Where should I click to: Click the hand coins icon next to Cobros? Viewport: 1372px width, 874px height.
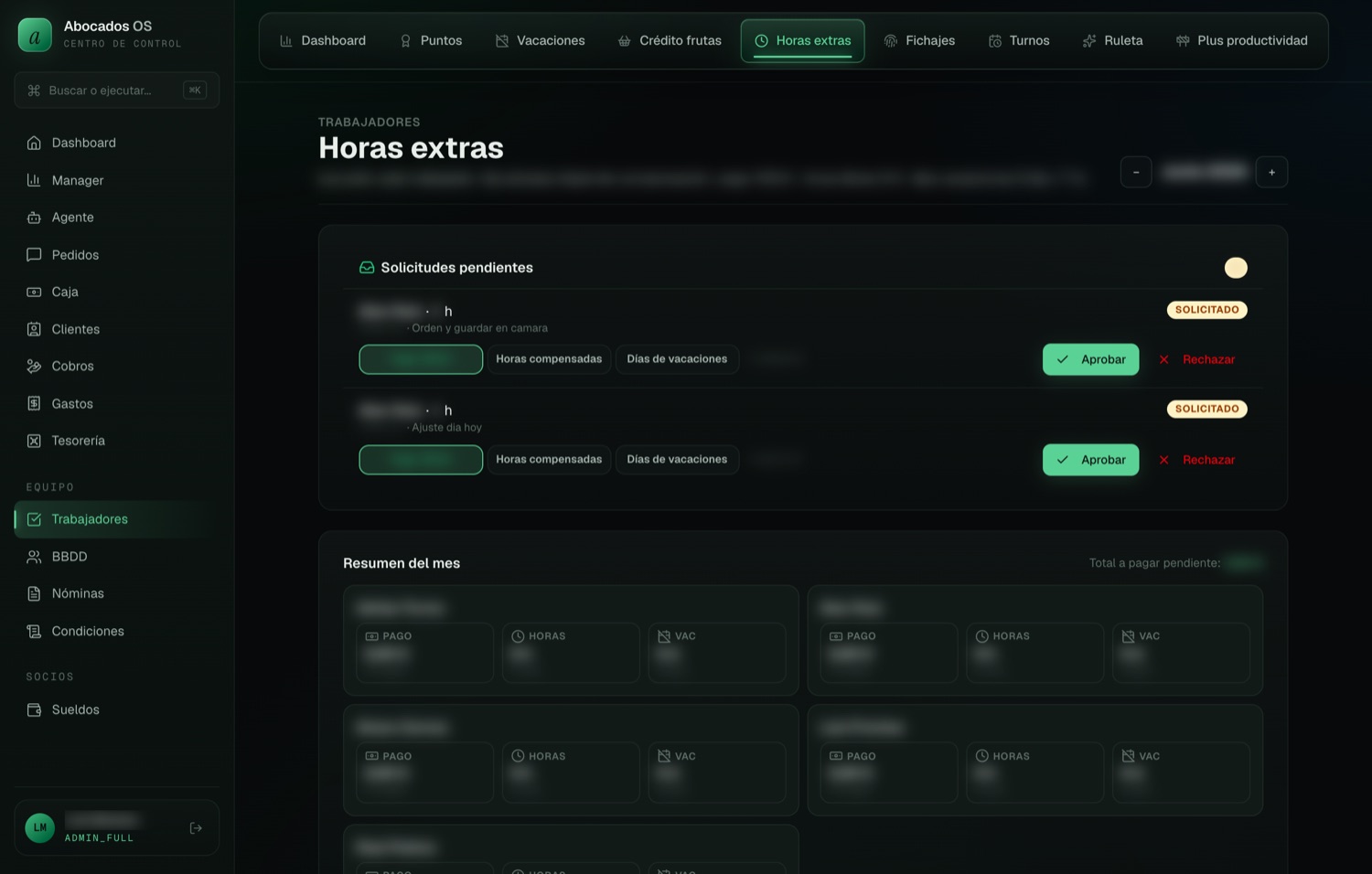click(34, 366)
